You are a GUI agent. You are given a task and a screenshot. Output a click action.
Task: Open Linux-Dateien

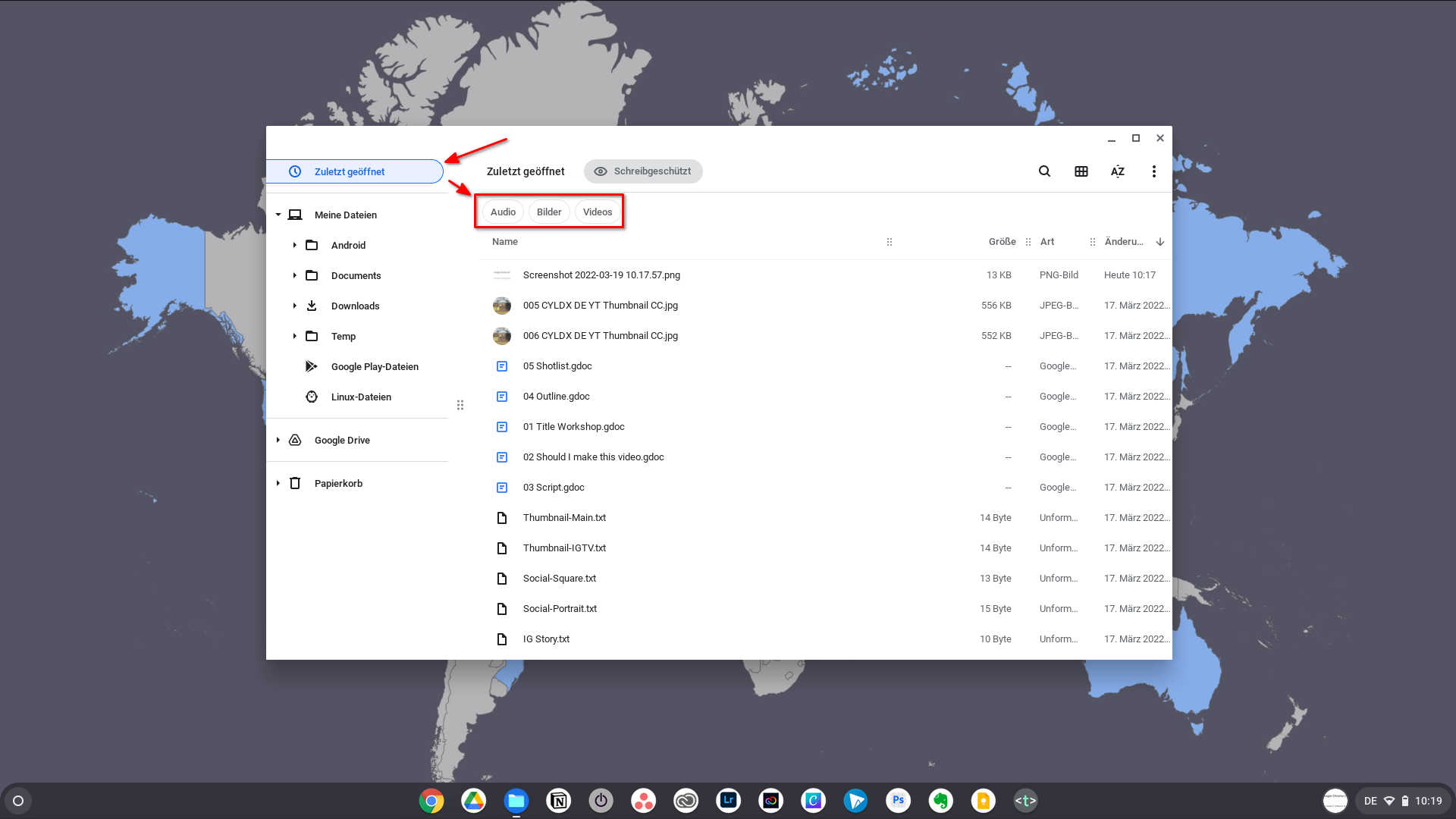coord(361,397)
